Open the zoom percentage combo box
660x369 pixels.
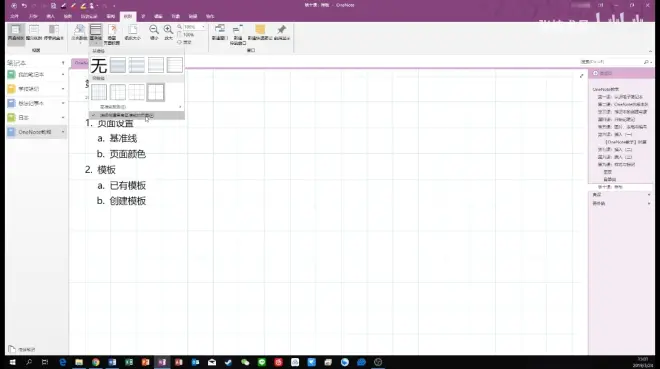pos(195,27)
